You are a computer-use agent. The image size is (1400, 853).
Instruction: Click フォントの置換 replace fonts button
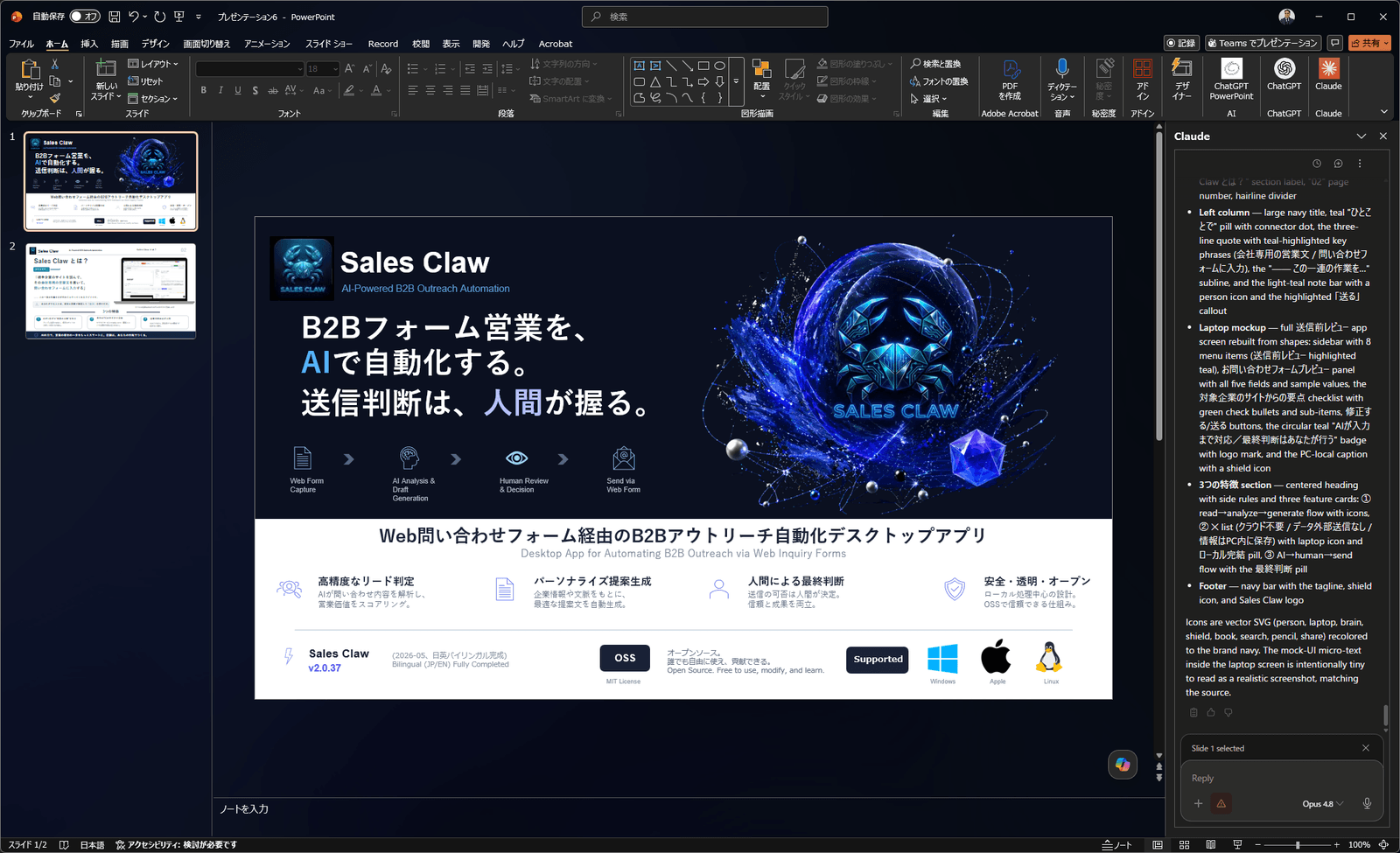tap(939, 81)
